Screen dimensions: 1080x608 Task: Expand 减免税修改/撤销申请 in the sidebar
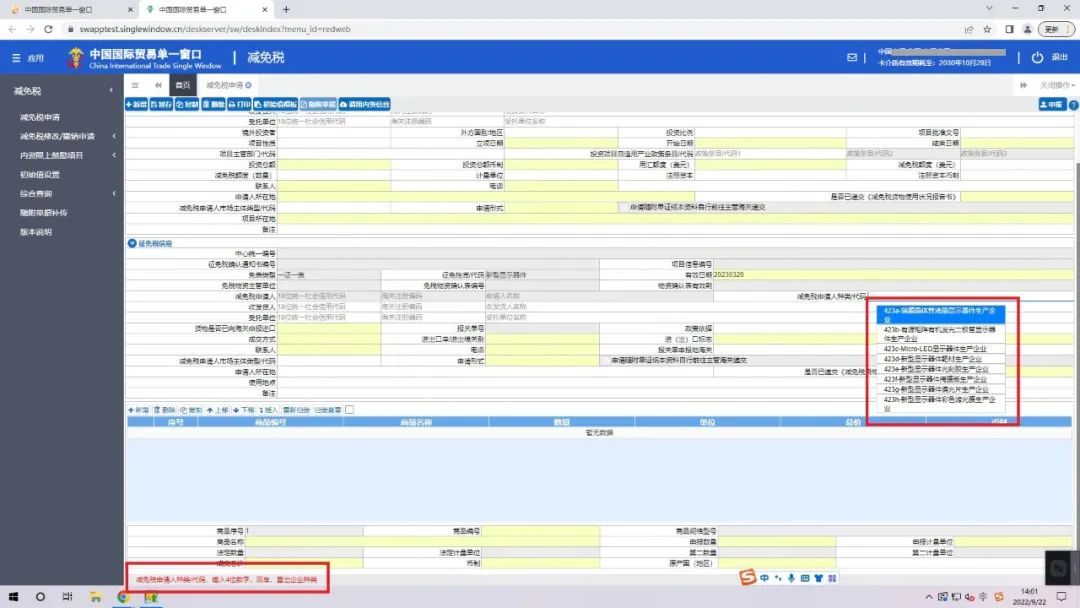58,136
